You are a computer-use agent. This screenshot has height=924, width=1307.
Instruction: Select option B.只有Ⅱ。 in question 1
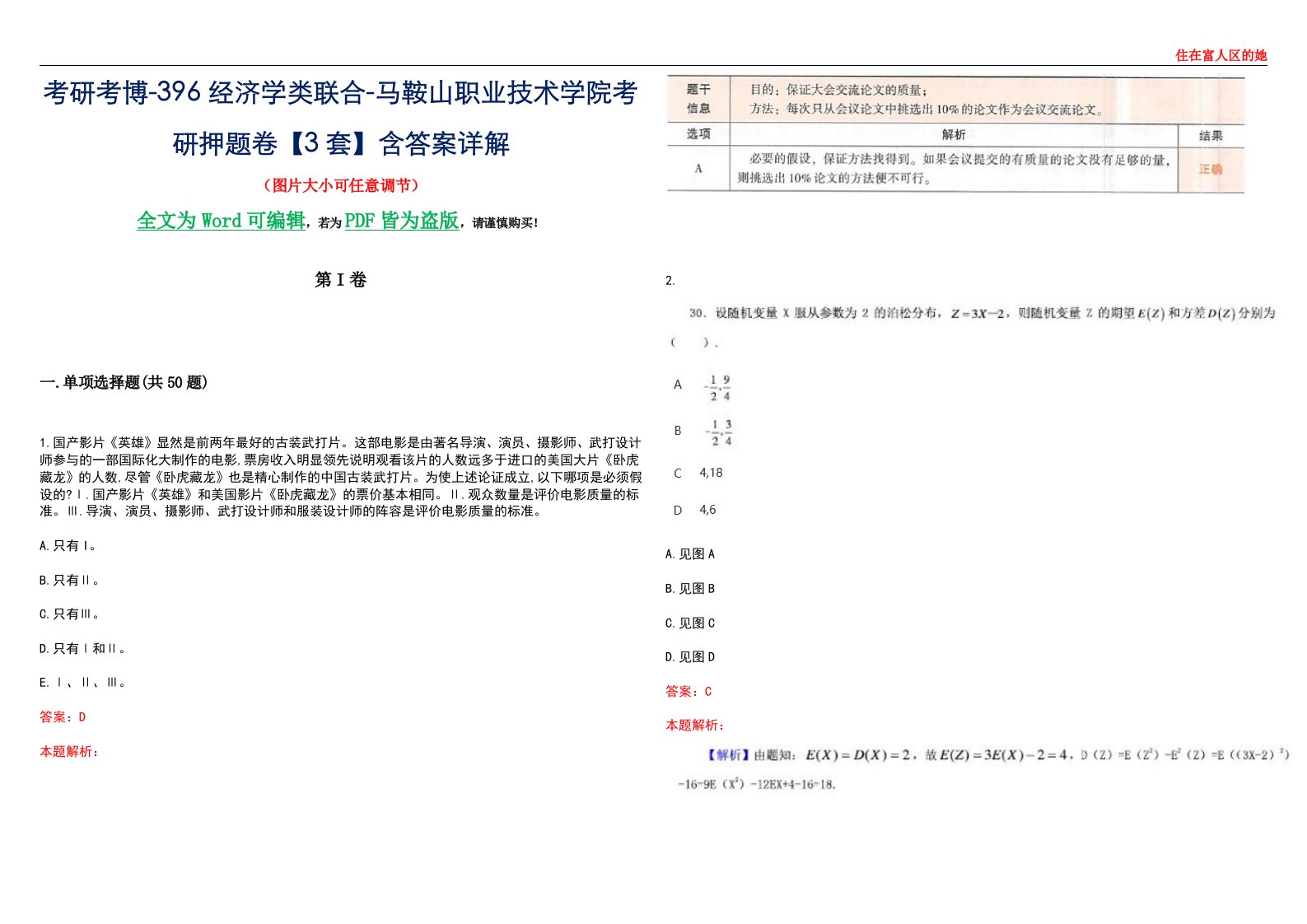(69, 581)
